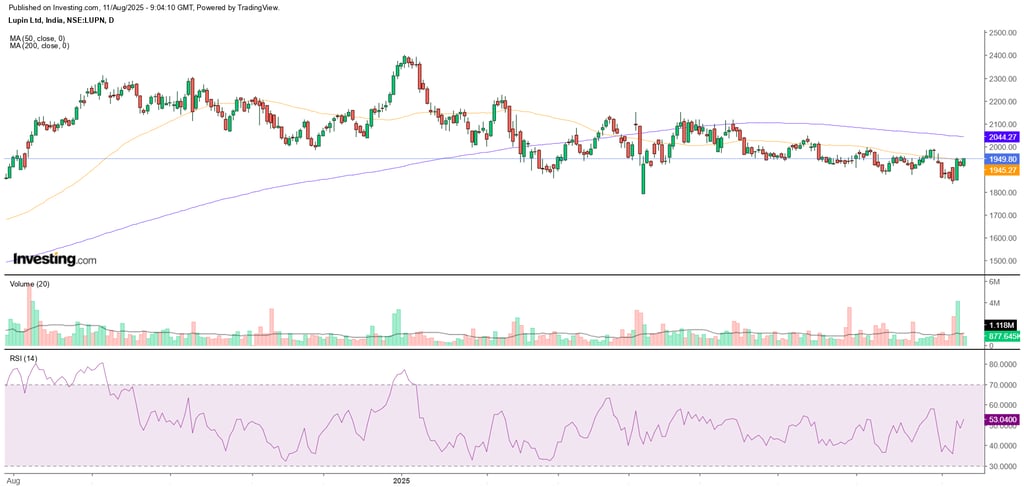Click the 30.0000 RSI axis label

pos(1003,466)
